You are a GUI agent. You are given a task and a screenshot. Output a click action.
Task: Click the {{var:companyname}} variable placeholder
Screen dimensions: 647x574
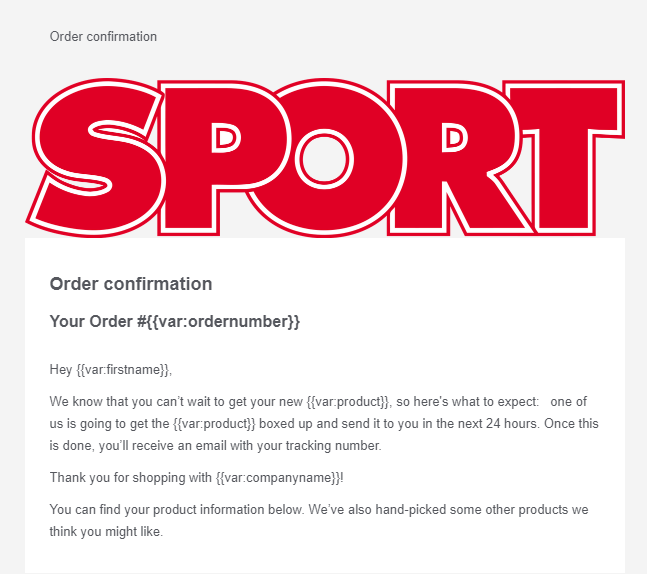click(278, 477)
